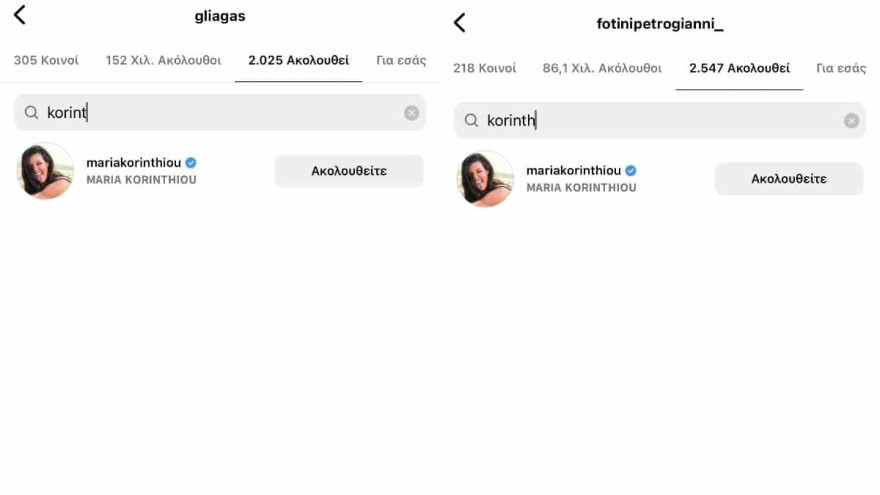Viewport: 880px width, 495px height.
Task: Tap the magnifier icon in fotinipetrogianni_ search
Action: [x=471, y=121]
